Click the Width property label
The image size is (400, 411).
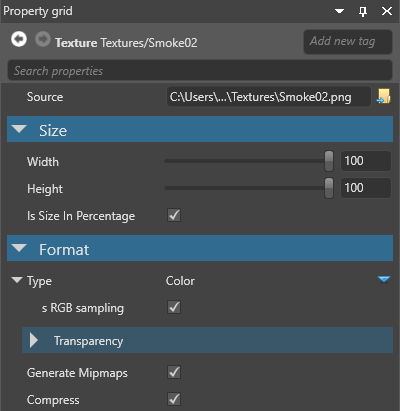click(43, 162)
